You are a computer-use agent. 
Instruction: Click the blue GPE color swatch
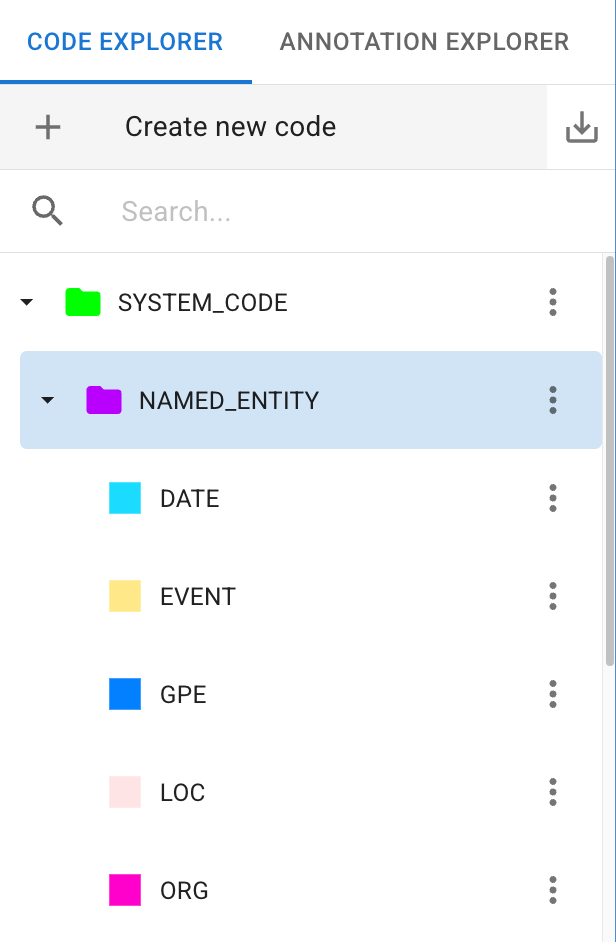point(125,694)
